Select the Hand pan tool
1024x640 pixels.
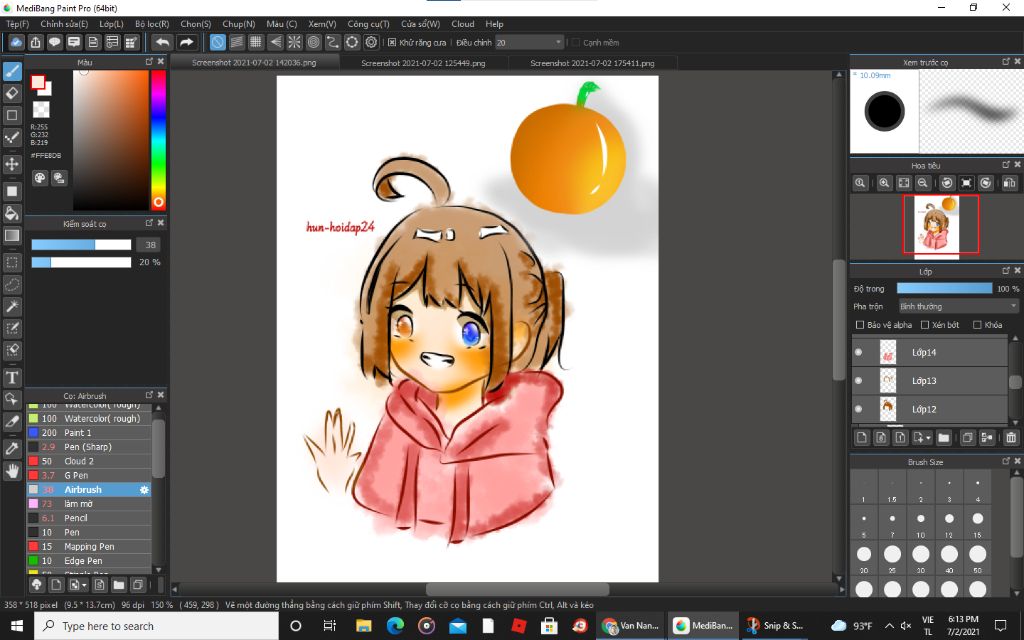click(x=12, y=470)
